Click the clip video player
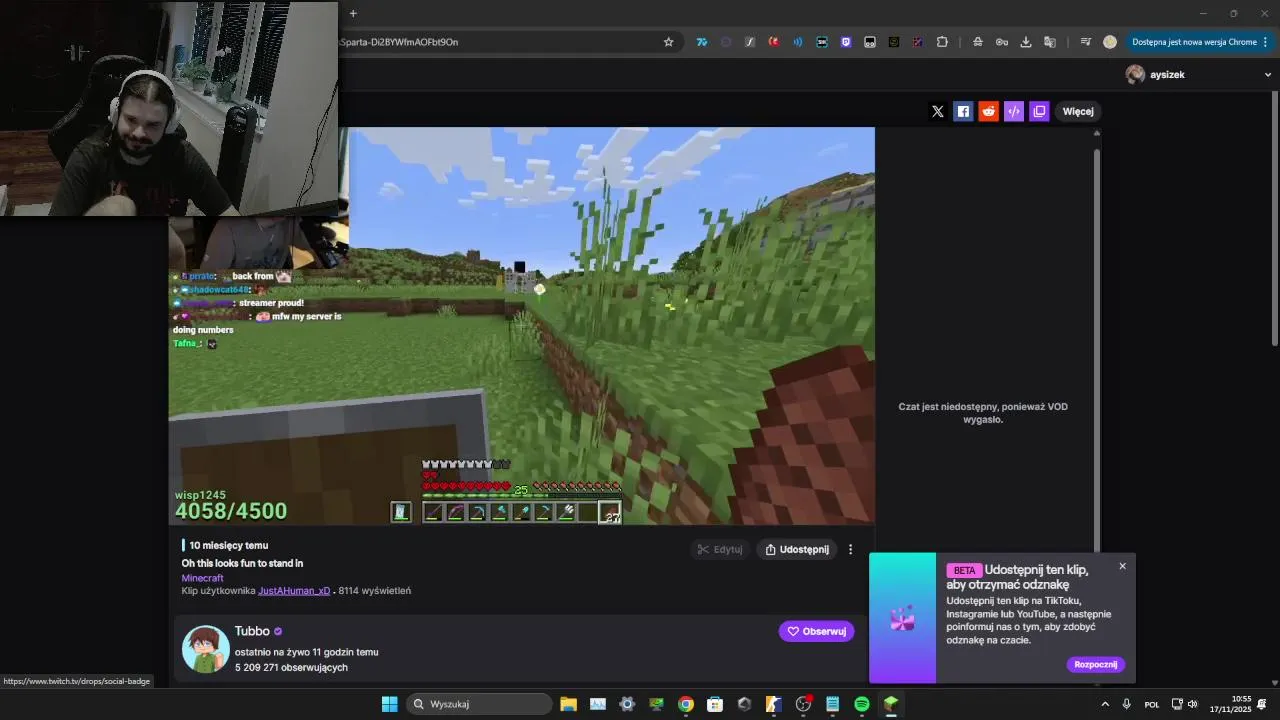 [x=521, y=325]
